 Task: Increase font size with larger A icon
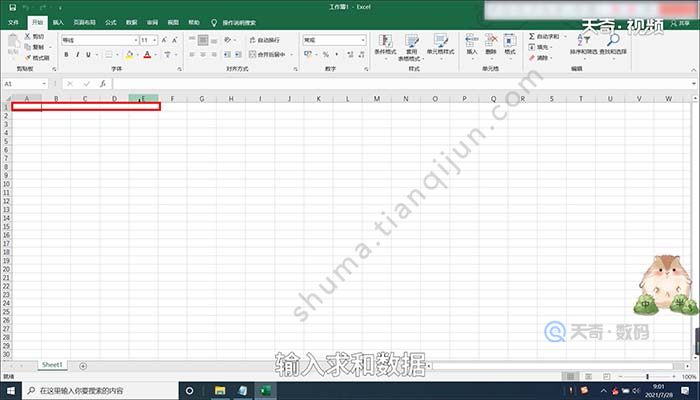click(x=164, y=40)
